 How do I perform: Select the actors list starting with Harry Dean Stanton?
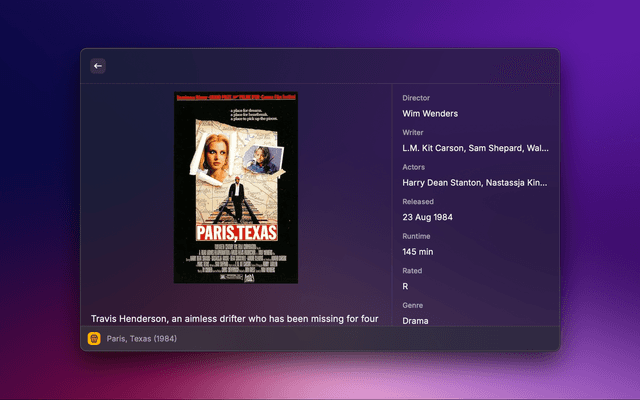(475, 183)
